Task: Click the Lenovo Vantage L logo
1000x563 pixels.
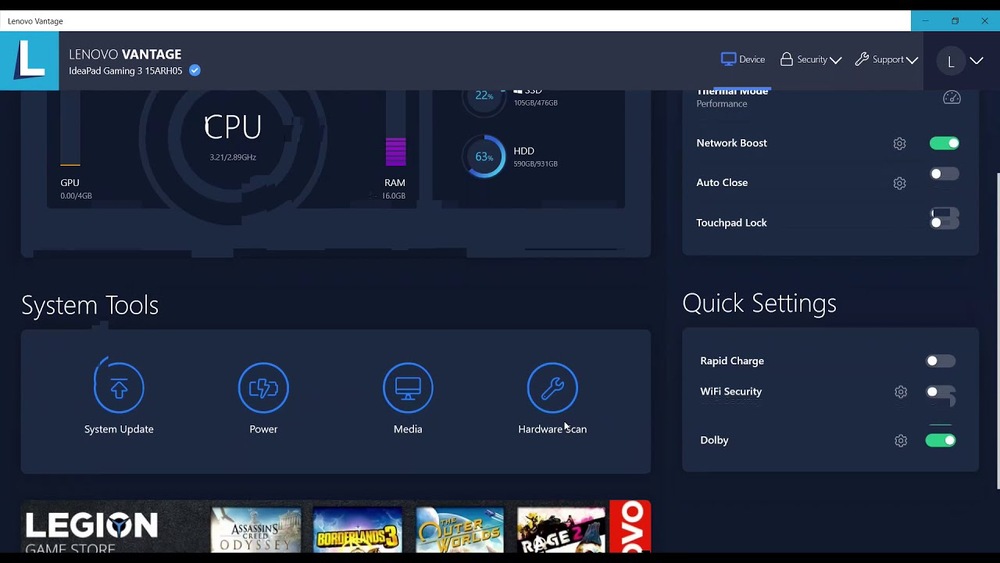Action: [29, 61]
